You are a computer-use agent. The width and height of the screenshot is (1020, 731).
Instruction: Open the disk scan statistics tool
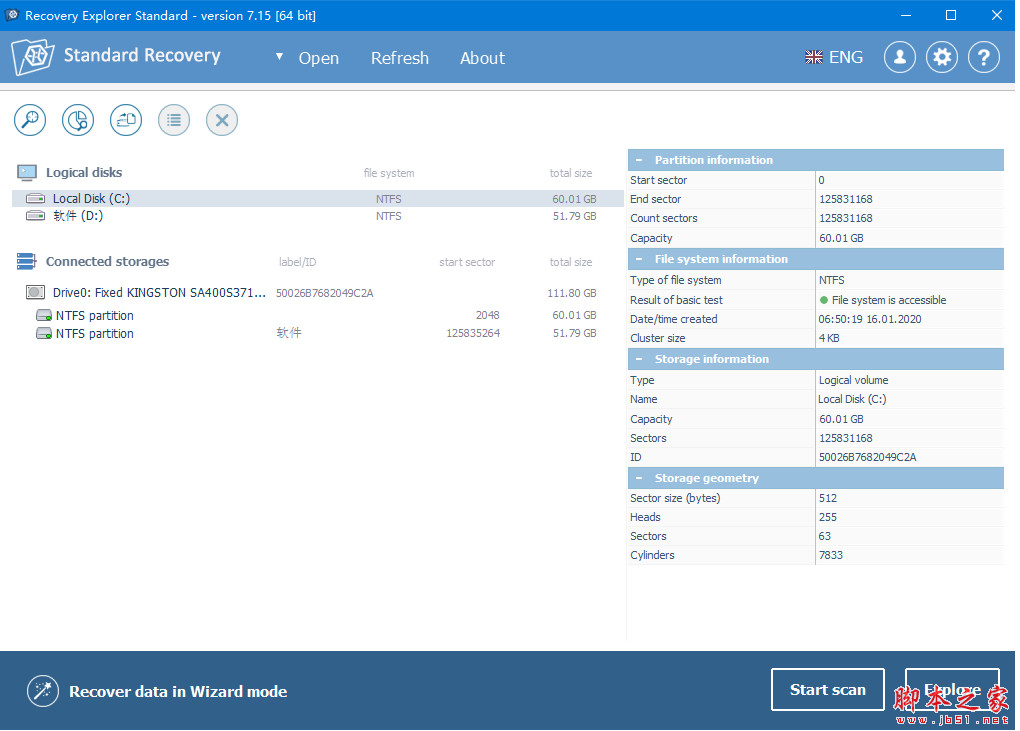tap(77, 119)
